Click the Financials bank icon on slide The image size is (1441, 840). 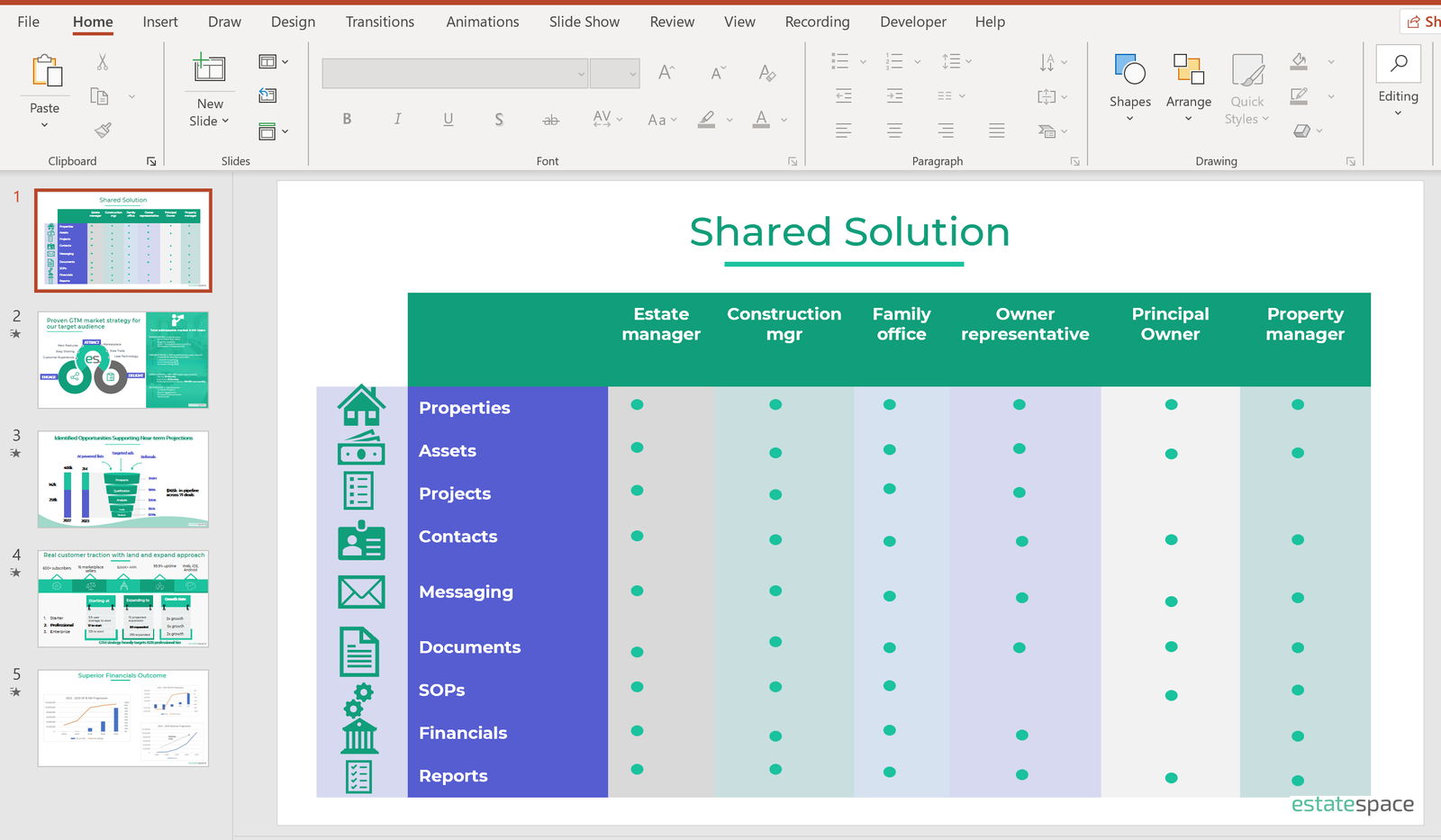click(359, 736)
